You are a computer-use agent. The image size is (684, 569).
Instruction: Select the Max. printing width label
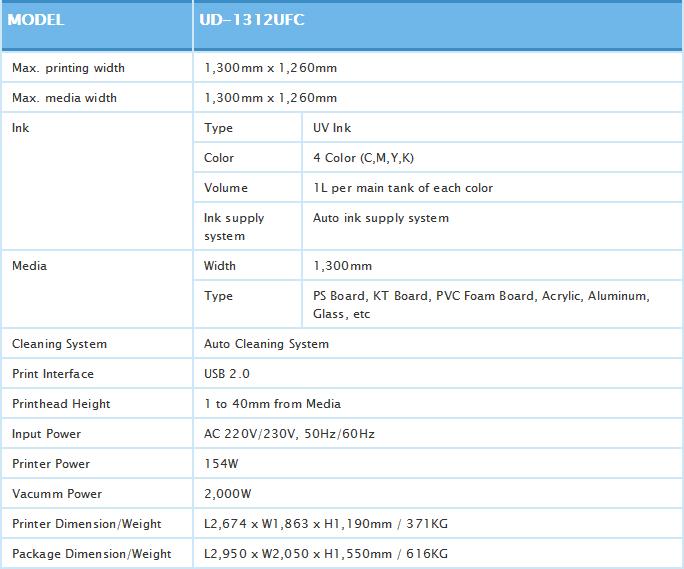tap(68, 68)
